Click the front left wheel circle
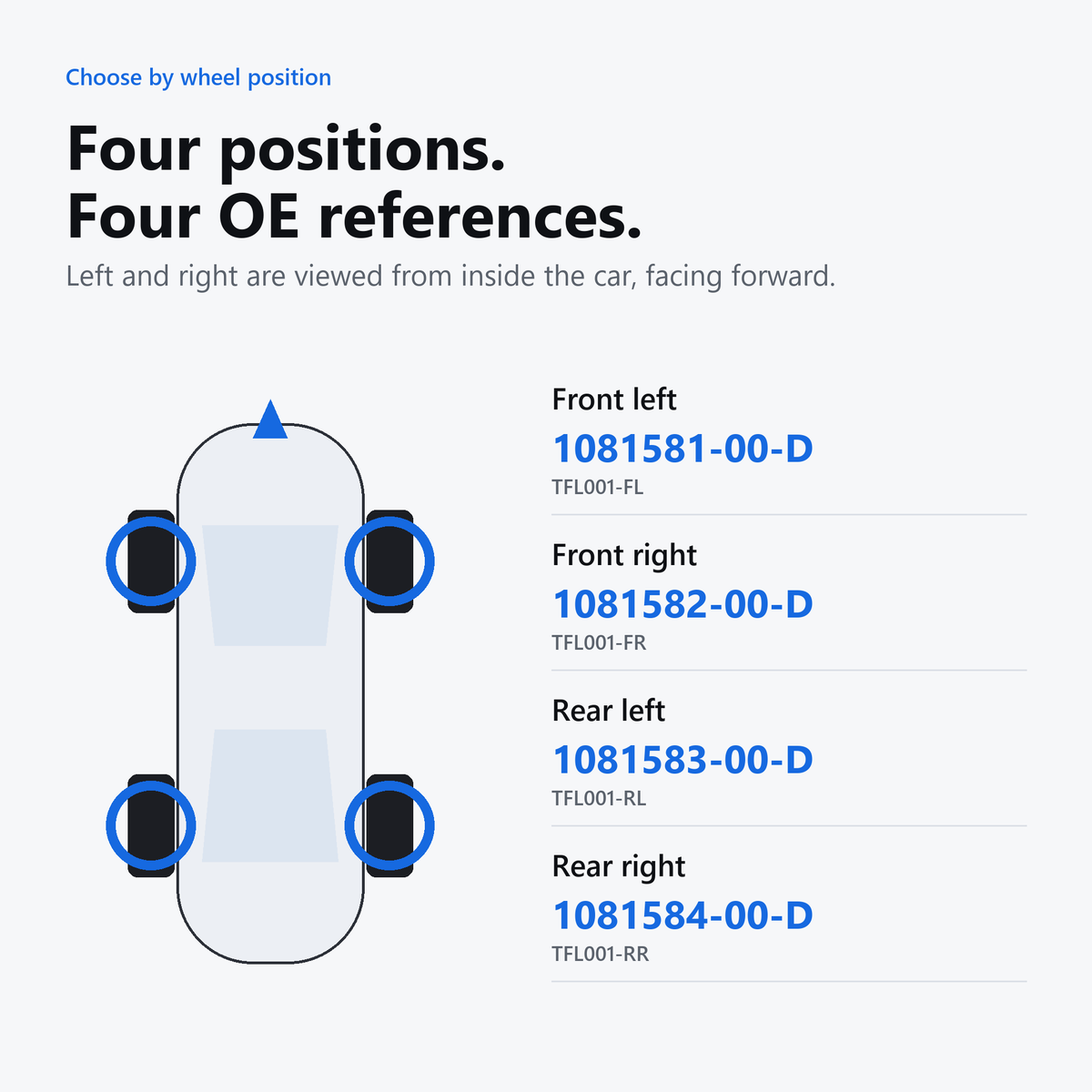The image size is (1092, 1092). click(151, 561)
